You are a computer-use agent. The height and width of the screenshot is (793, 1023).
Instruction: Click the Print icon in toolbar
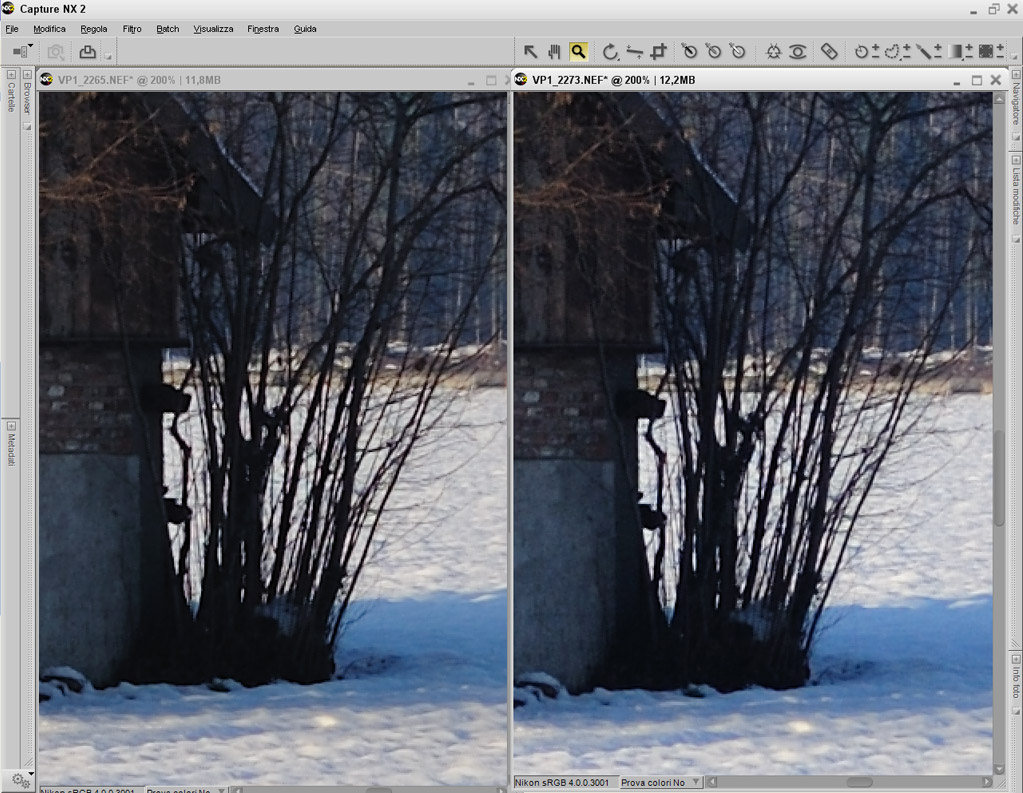tap(87, 52)
